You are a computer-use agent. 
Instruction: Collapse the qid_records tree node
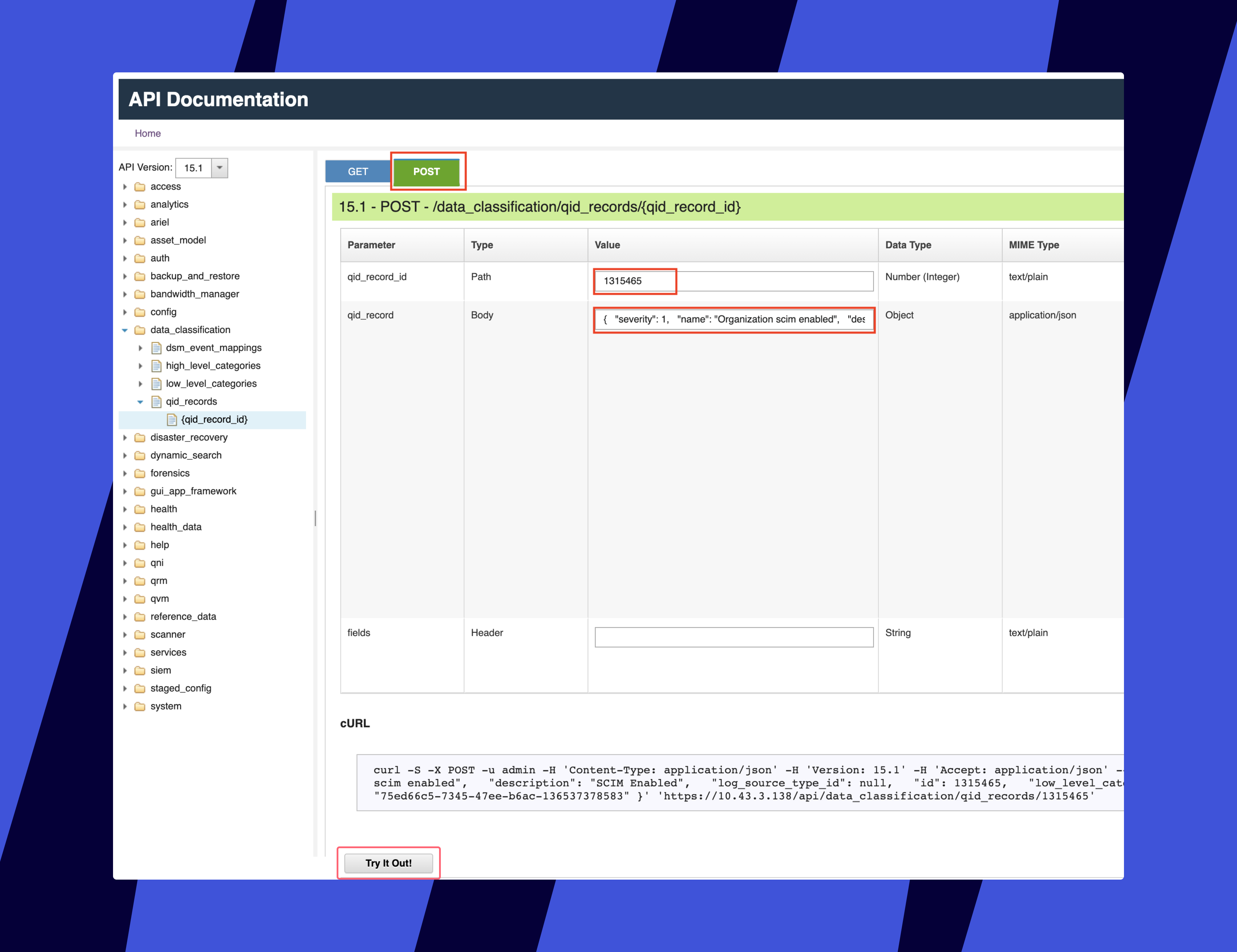click(141, 401)
